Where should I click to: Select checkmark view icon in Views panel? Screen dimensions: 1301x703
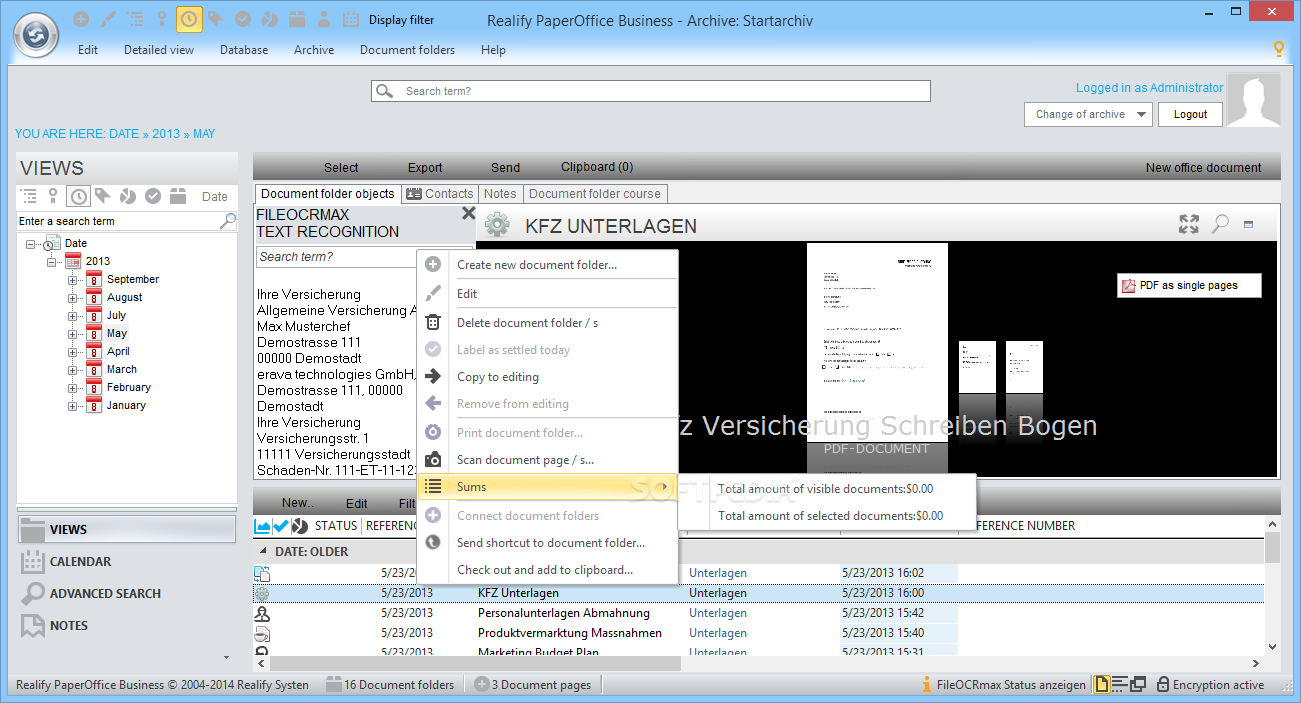(x=153, y=196)
